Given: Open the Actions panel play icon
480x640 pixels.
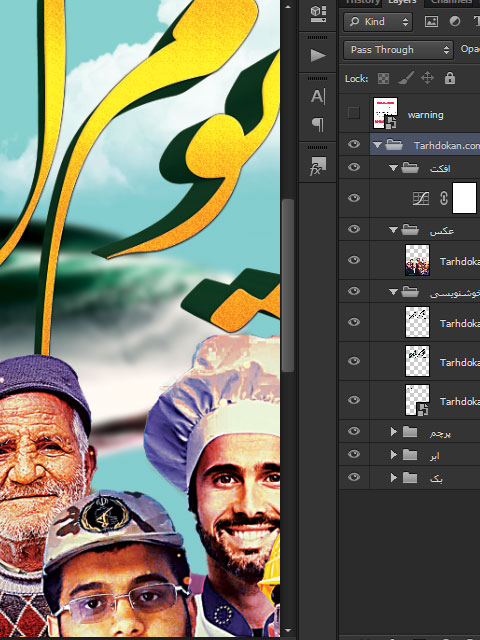Looking at the screenshot, I should tap(318, 55).
